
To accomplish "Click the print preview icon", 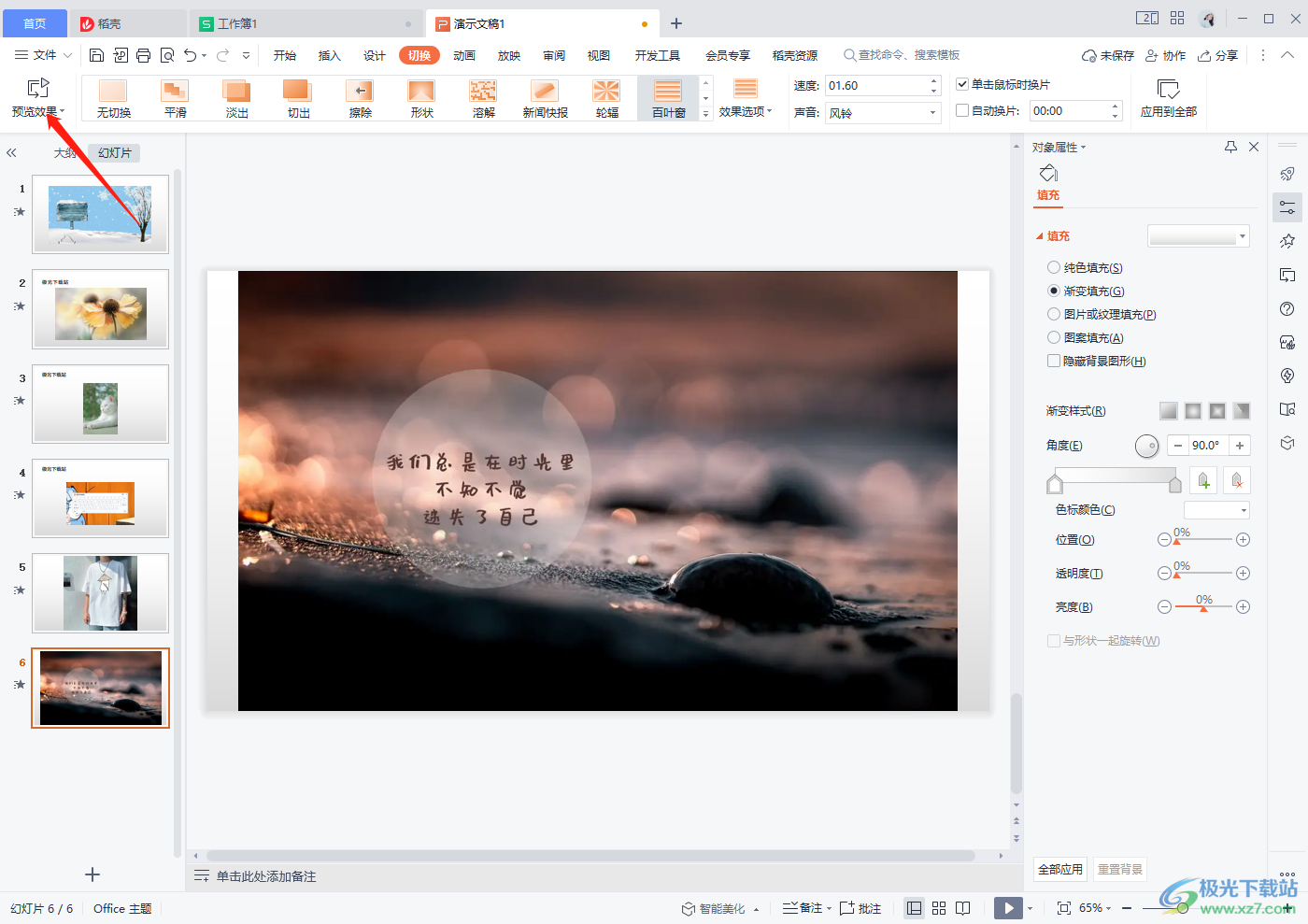I will 167,55.
